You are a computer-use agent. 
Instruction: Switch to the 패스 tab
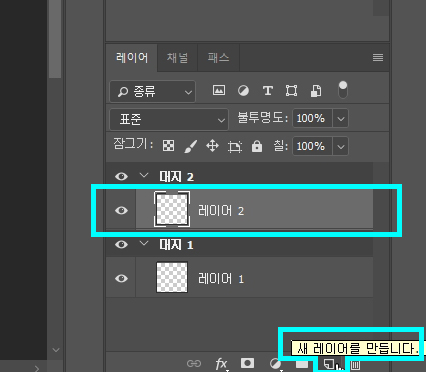tap(218, 58)
